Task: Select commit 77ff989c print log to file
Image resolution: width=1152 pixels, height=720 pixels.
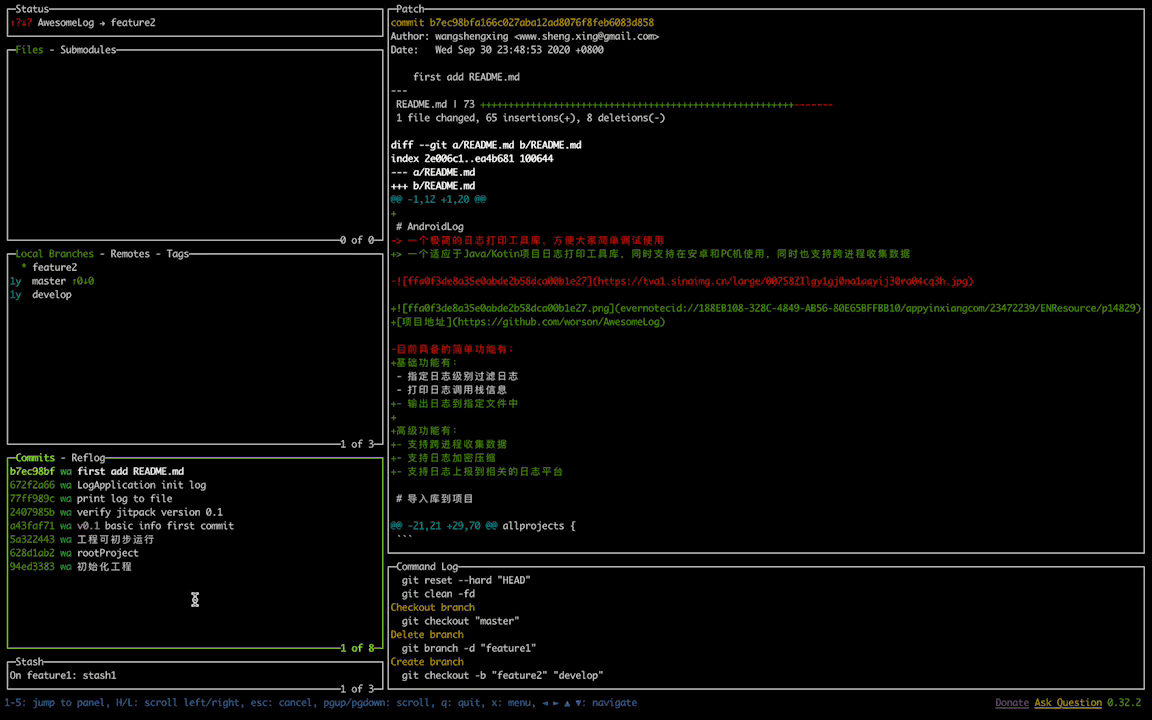Action: point(195,499)
